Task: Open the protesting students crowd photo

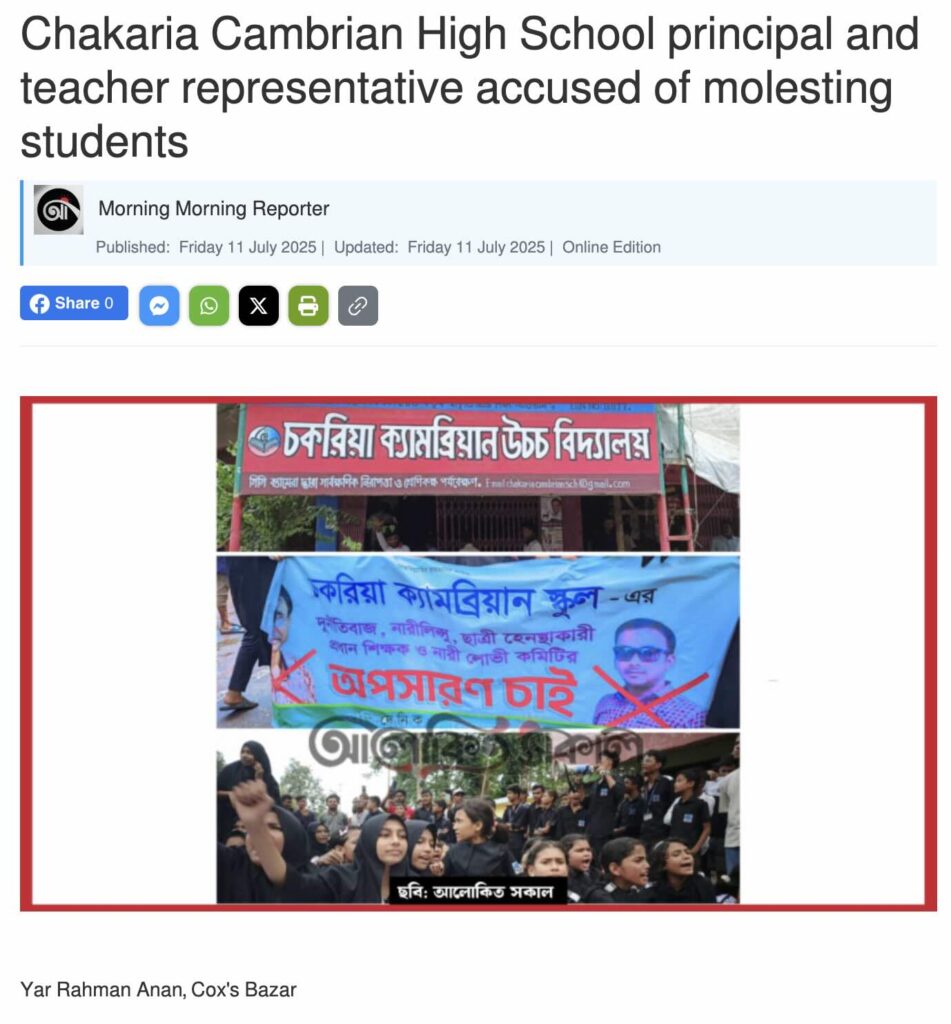Action: pos(478,818)
